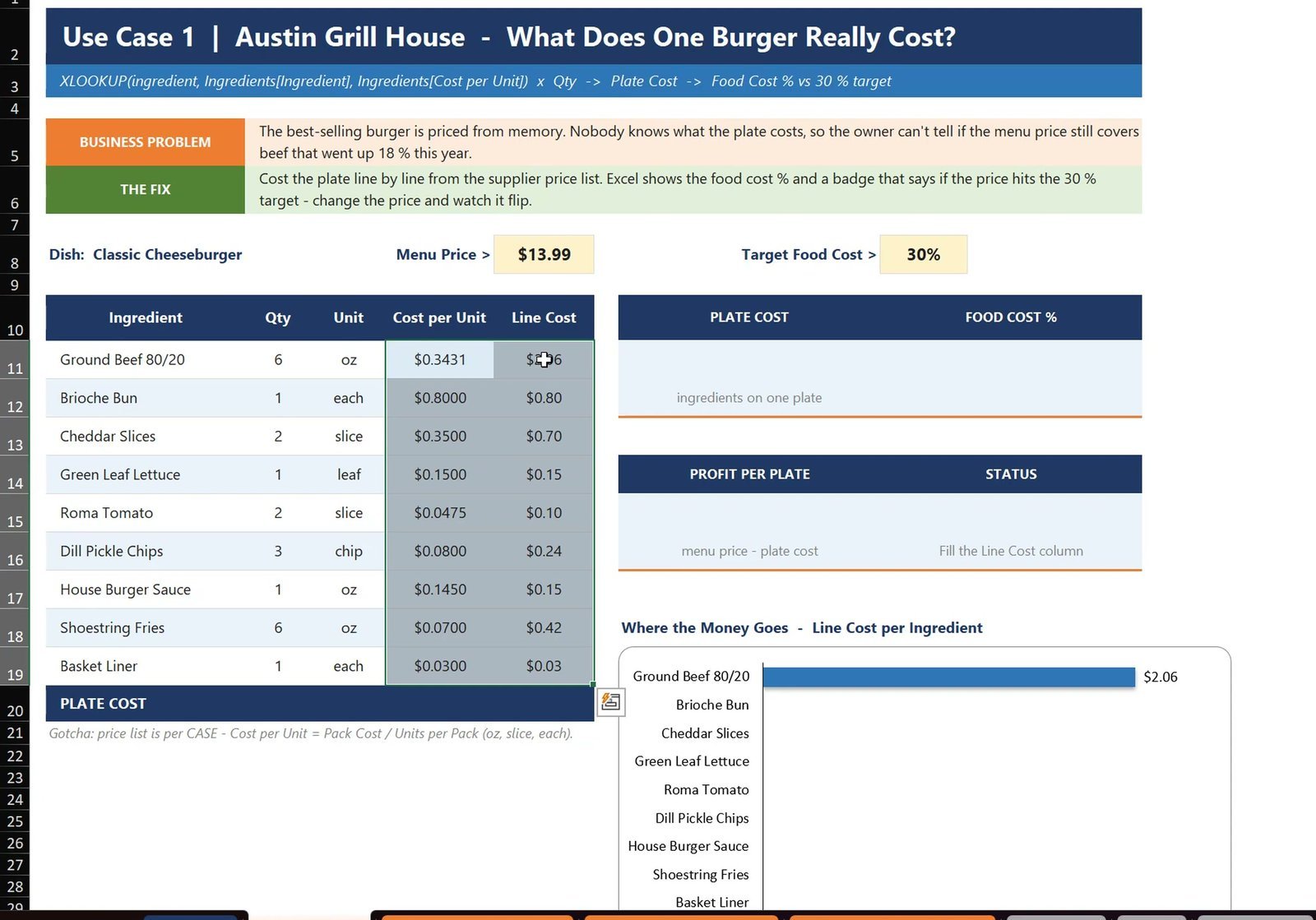Click the FOOD COST % card header

(1011, 317)
